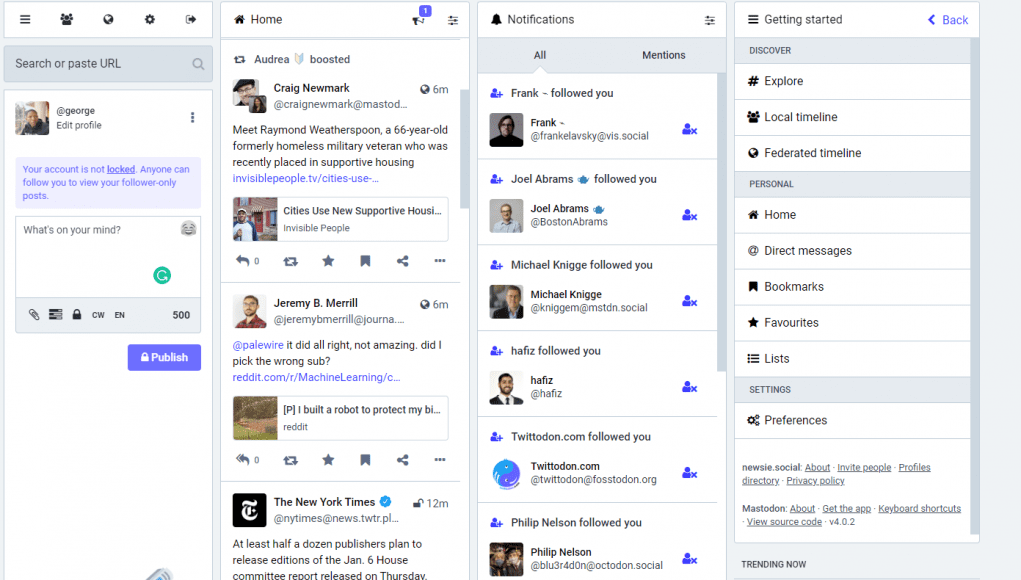1021x580 pixels.
Task: Expand Notifications column settings
Action: (x=710, y=20)
